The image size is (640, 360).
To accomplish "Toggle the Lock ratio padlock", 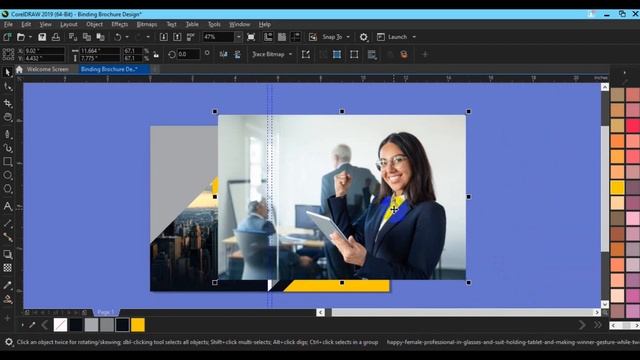I will coord(156,54).
